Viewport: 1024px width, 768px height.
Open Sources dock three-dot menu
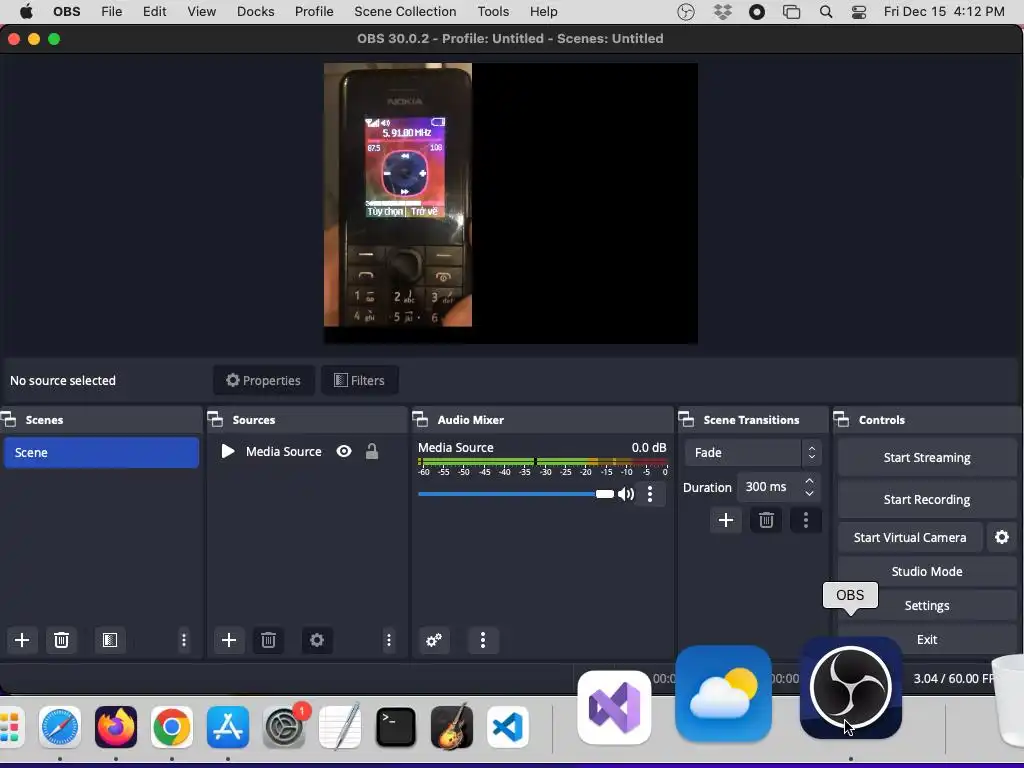click(x=389, y=640)
